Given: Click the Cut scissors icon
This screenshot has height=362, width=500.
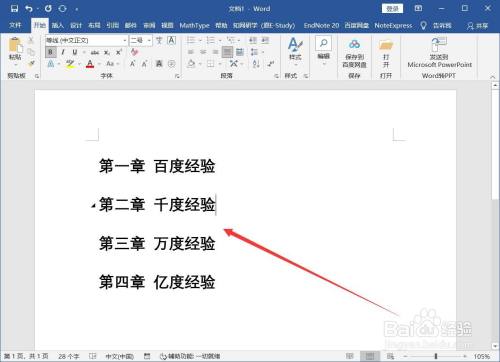Looking at the screenshot, I should click(31, 41).
